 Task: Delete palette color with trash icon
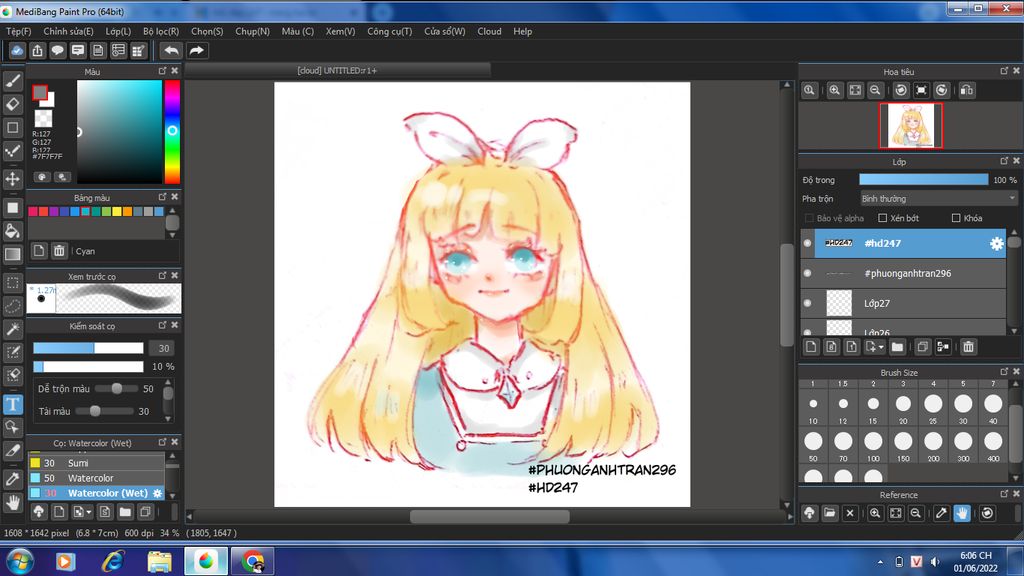coord(59,251)
